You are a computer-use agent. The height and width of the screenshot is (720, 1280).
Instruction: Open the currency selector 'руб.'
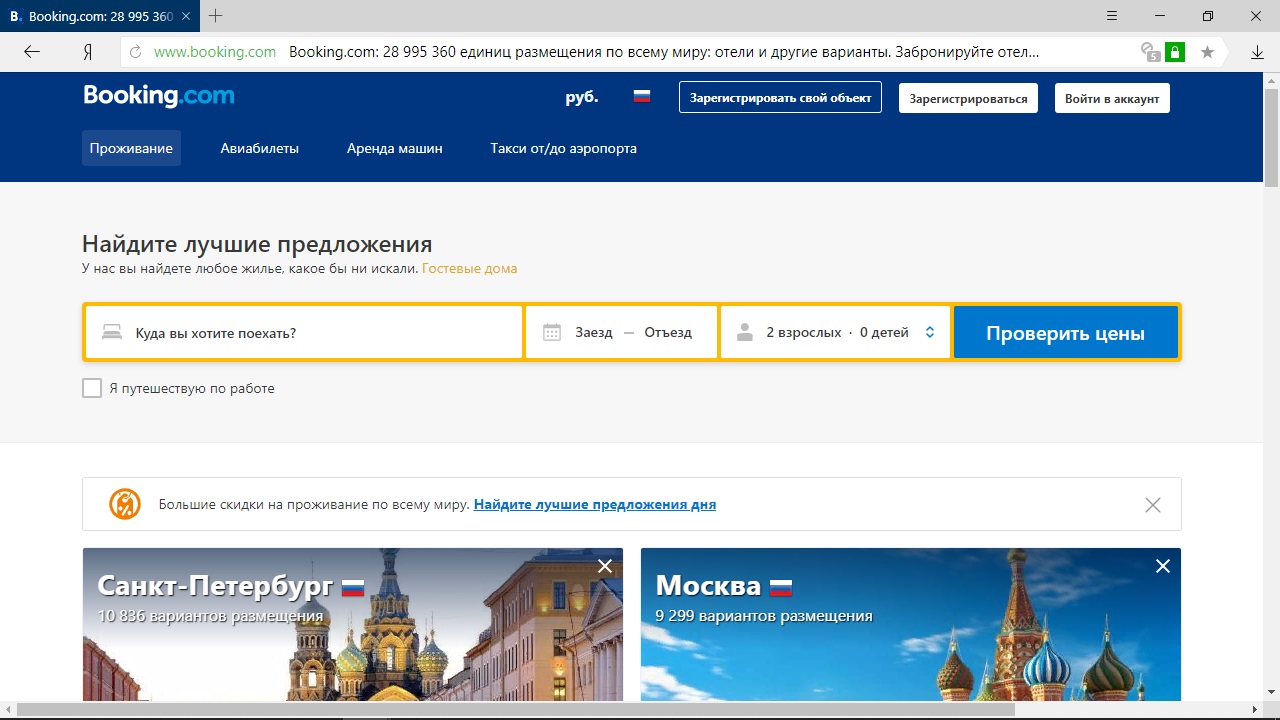tap(581, 97)
